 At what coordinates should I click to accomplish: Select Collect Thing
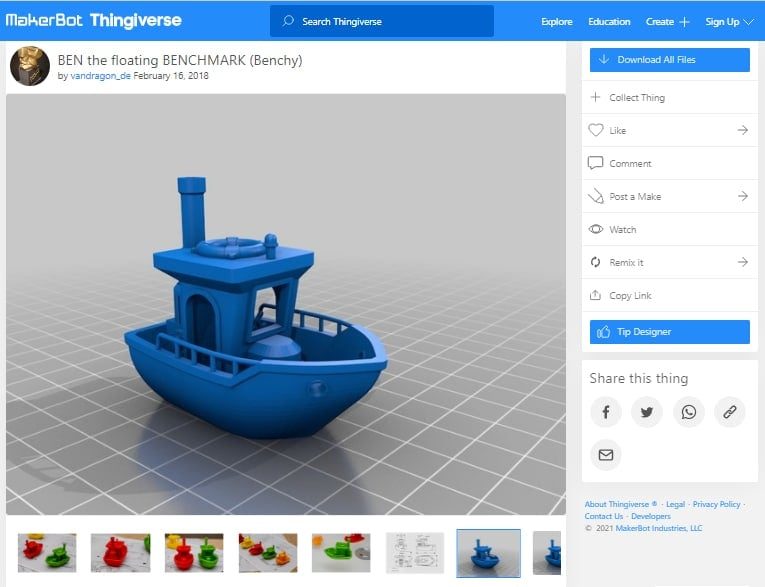(x=669, y=98)
